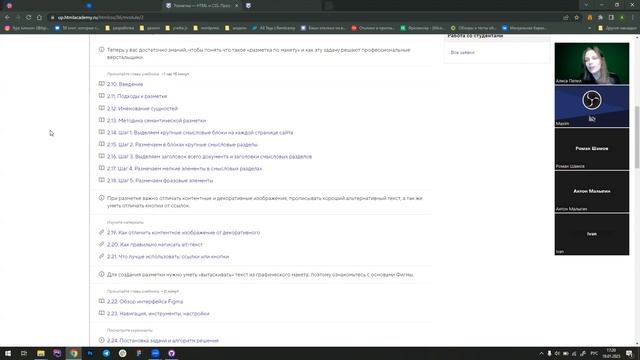This screenshot has height=360, width=640.
Task: Click the address bar URL field
Action: 306,18
